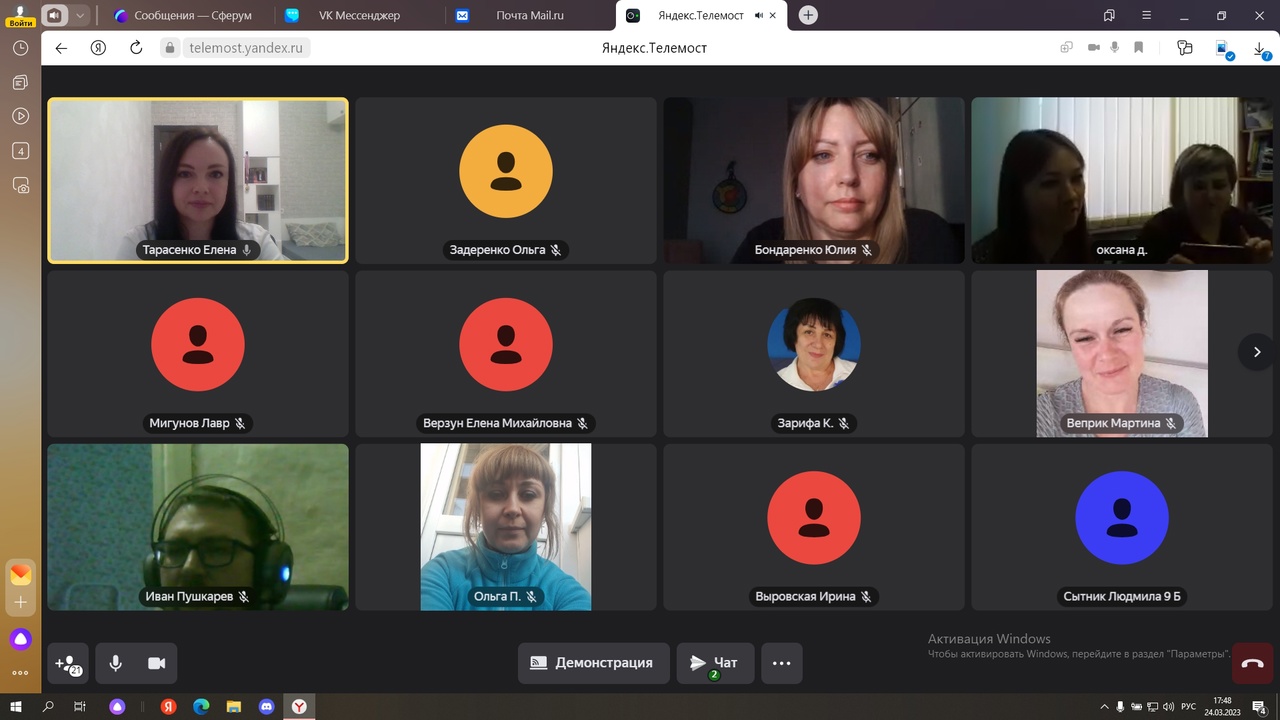The image size is (1280, 720).
Task: Close the Яндекс.Телемост tab
Action: coord(773,15)
